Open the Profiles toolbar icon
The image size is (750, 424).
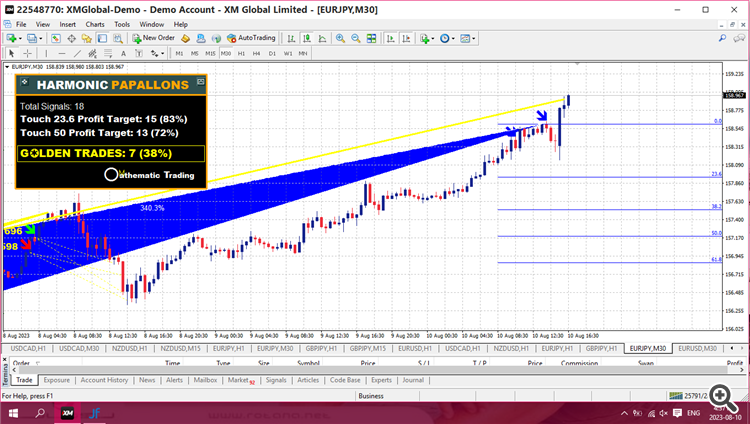pos(32,38)
